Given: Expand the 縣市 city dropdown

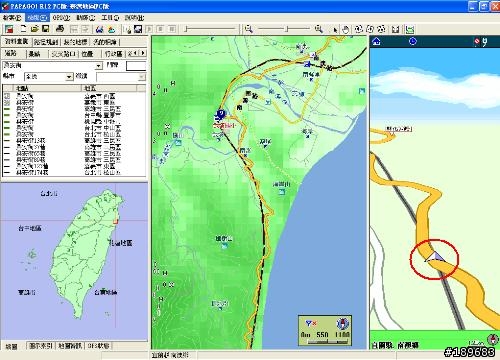Looking at the screenshot, I should pos(69,77).
